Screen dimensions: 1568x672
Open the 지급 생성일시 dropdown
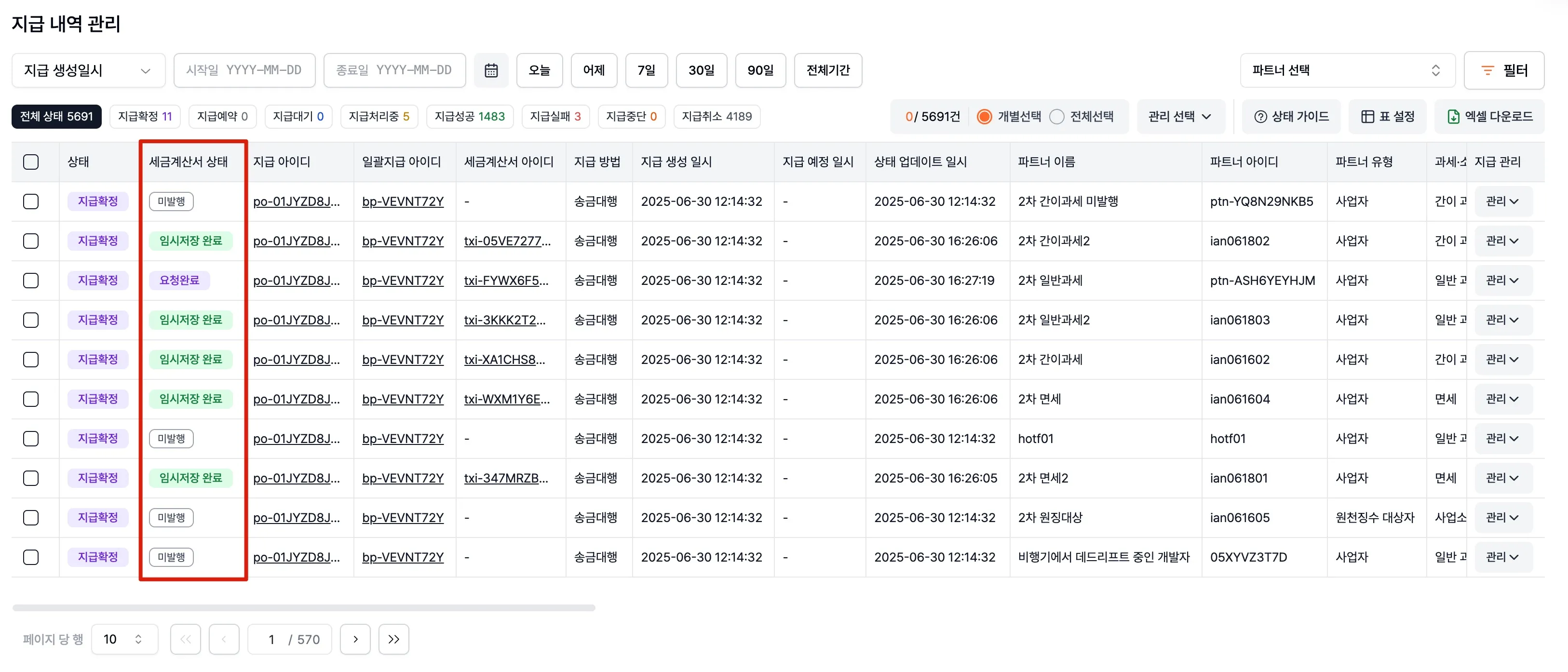tap(88, 70)
